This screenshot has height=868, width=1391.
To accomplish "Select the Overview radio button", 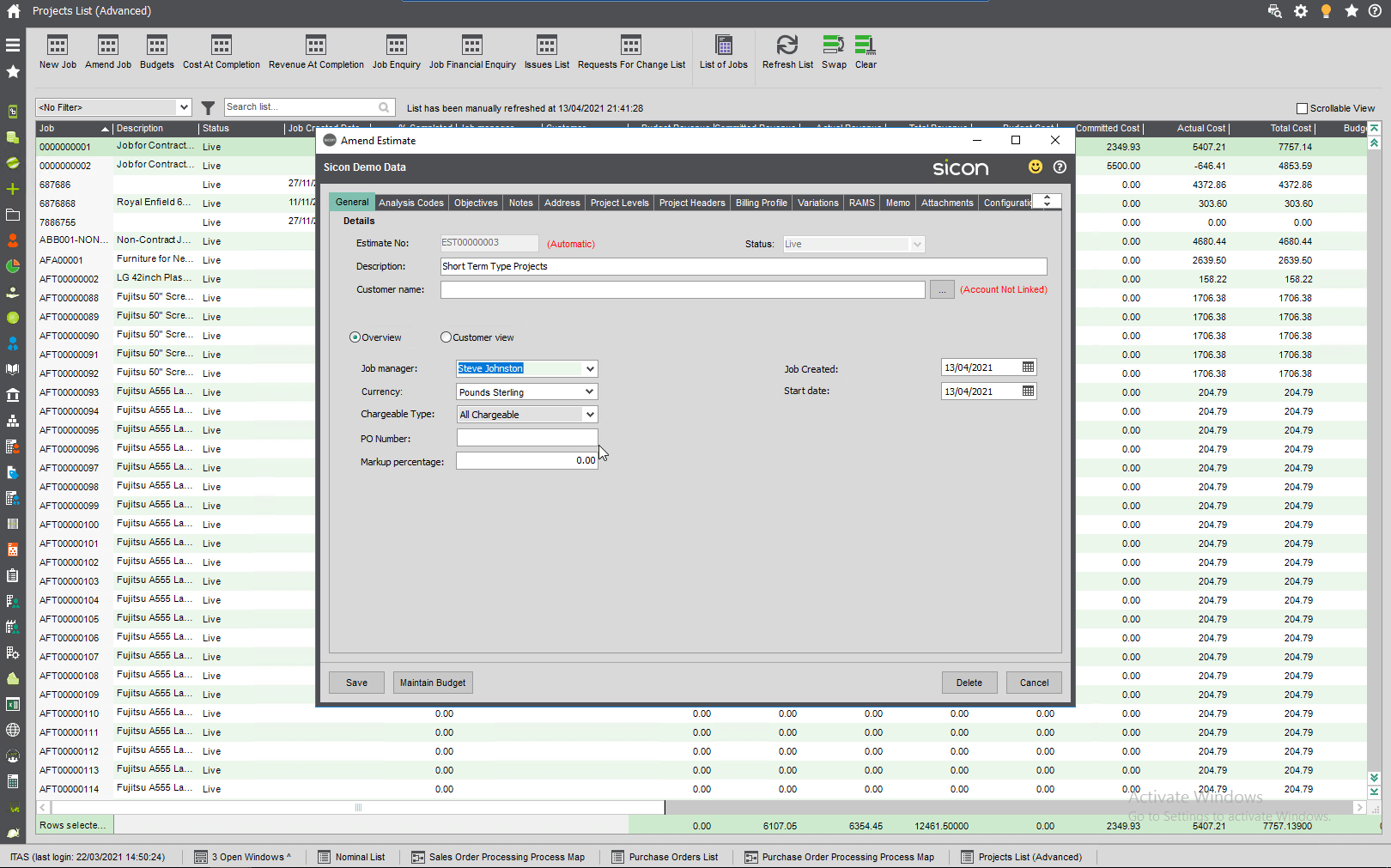I will (x=354, y=337).
